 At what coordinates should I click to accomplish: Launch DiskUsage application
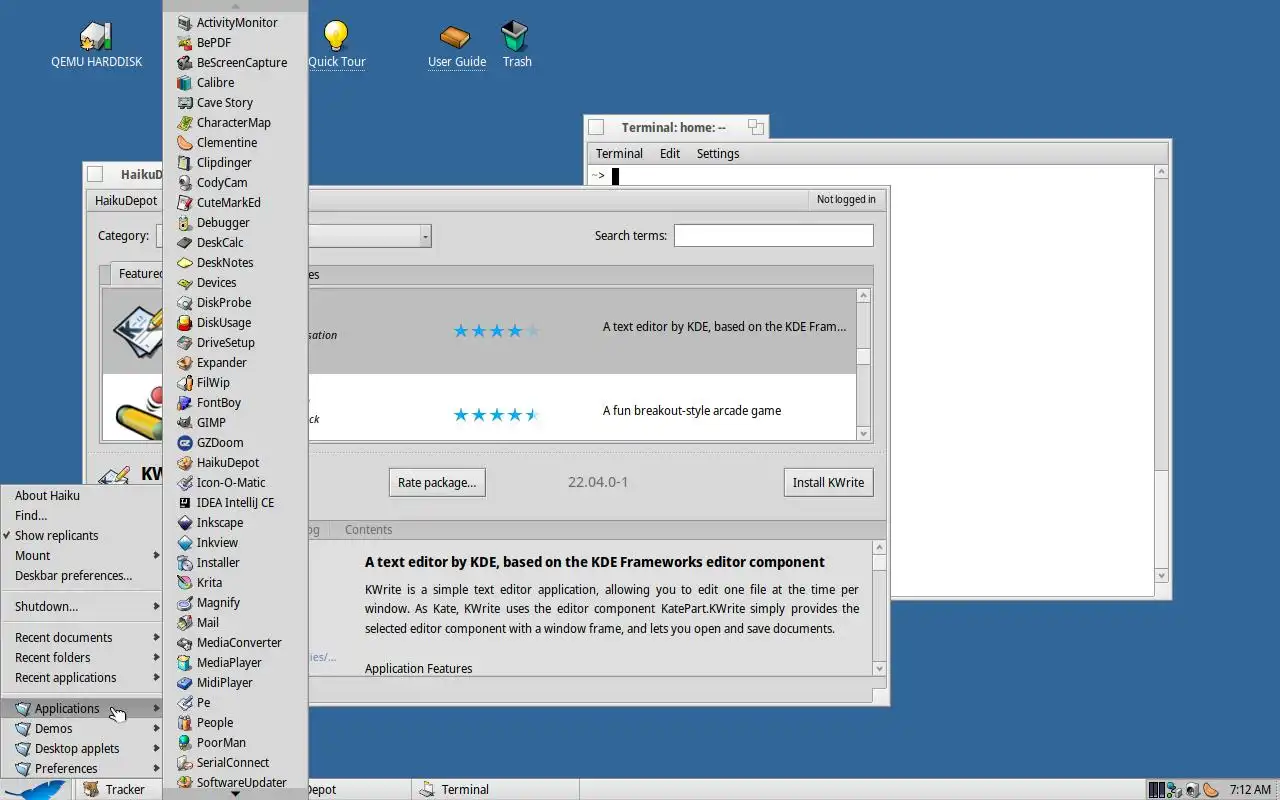(235, 322)
